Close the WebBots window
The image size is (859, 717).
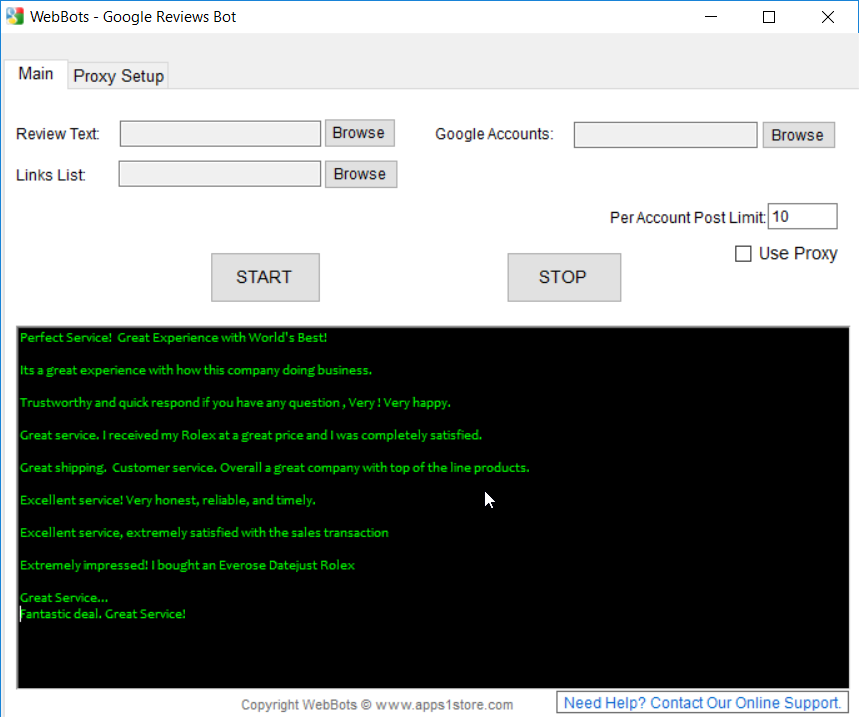828,17
